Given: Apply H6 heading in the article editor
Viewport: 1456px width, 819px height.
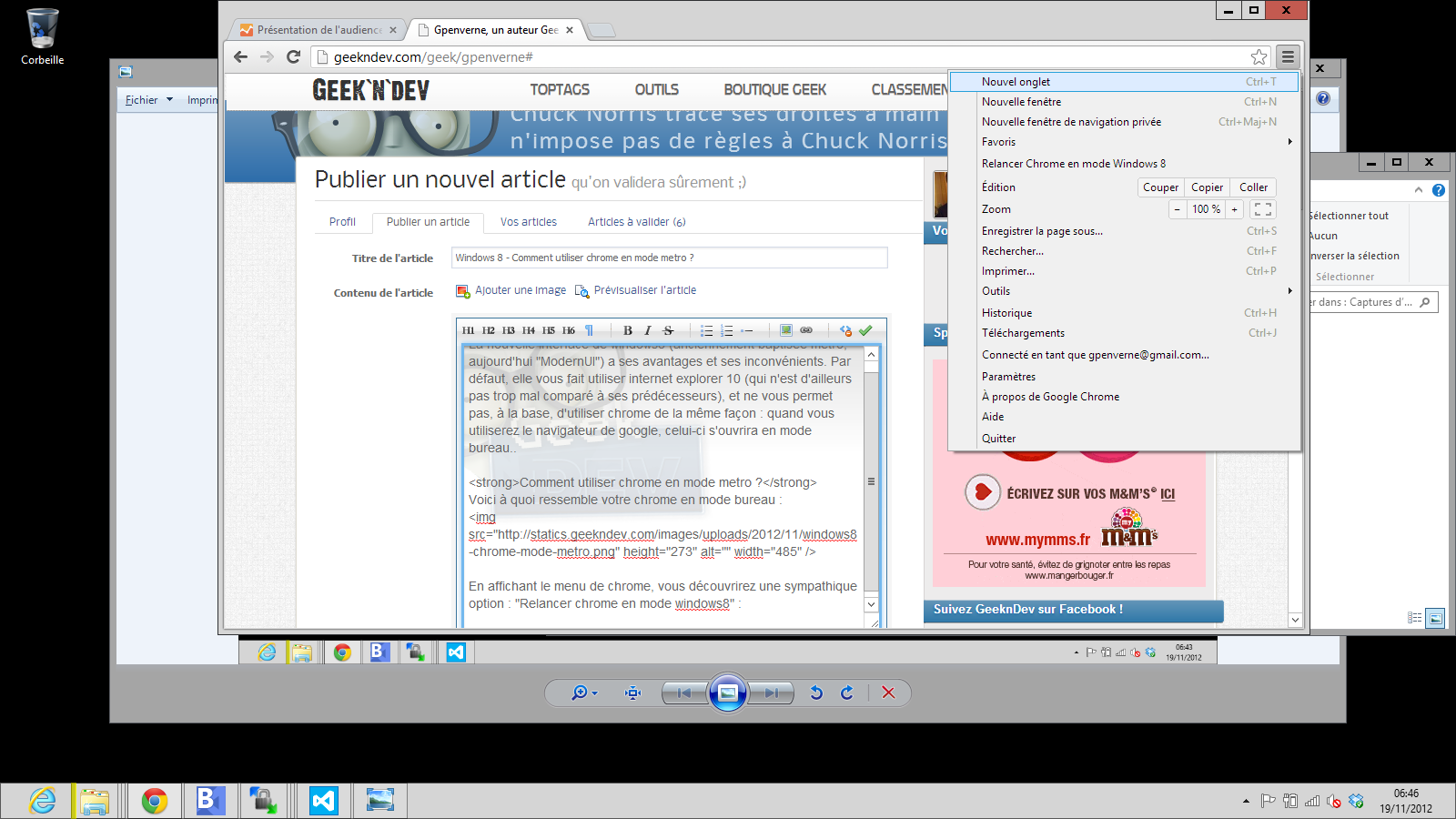Looking at the screenshot, I should (x=568, y=330).
